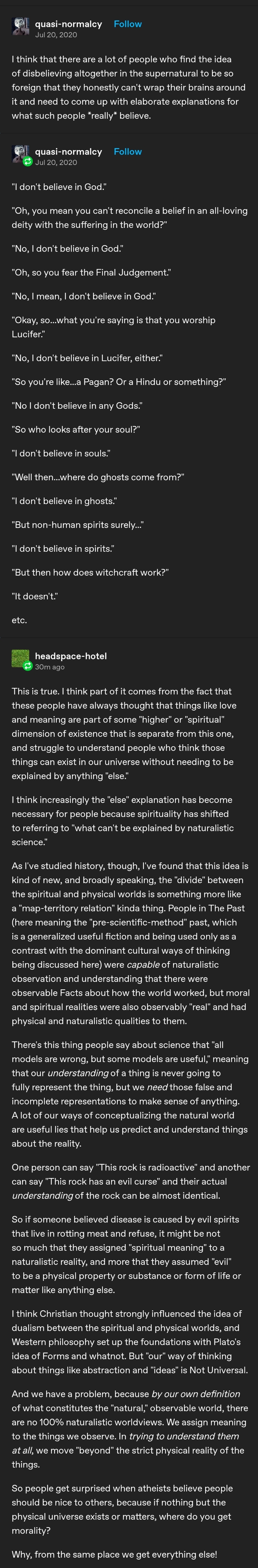The width and height of the screenshot is (258, 1568).
Task: Select the headspace-hotel username text
Action: (x=71, y=656)
